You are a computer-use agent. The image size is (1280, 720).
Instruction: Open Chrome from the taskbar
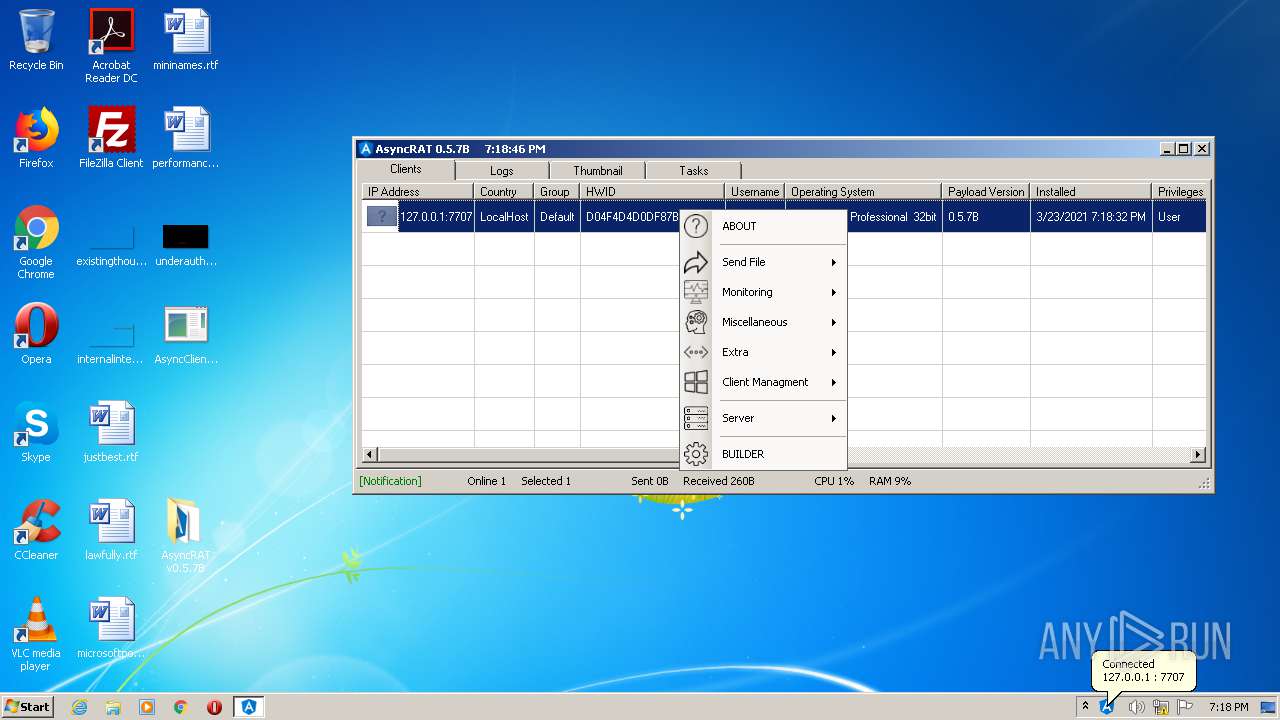pos(181,707)
